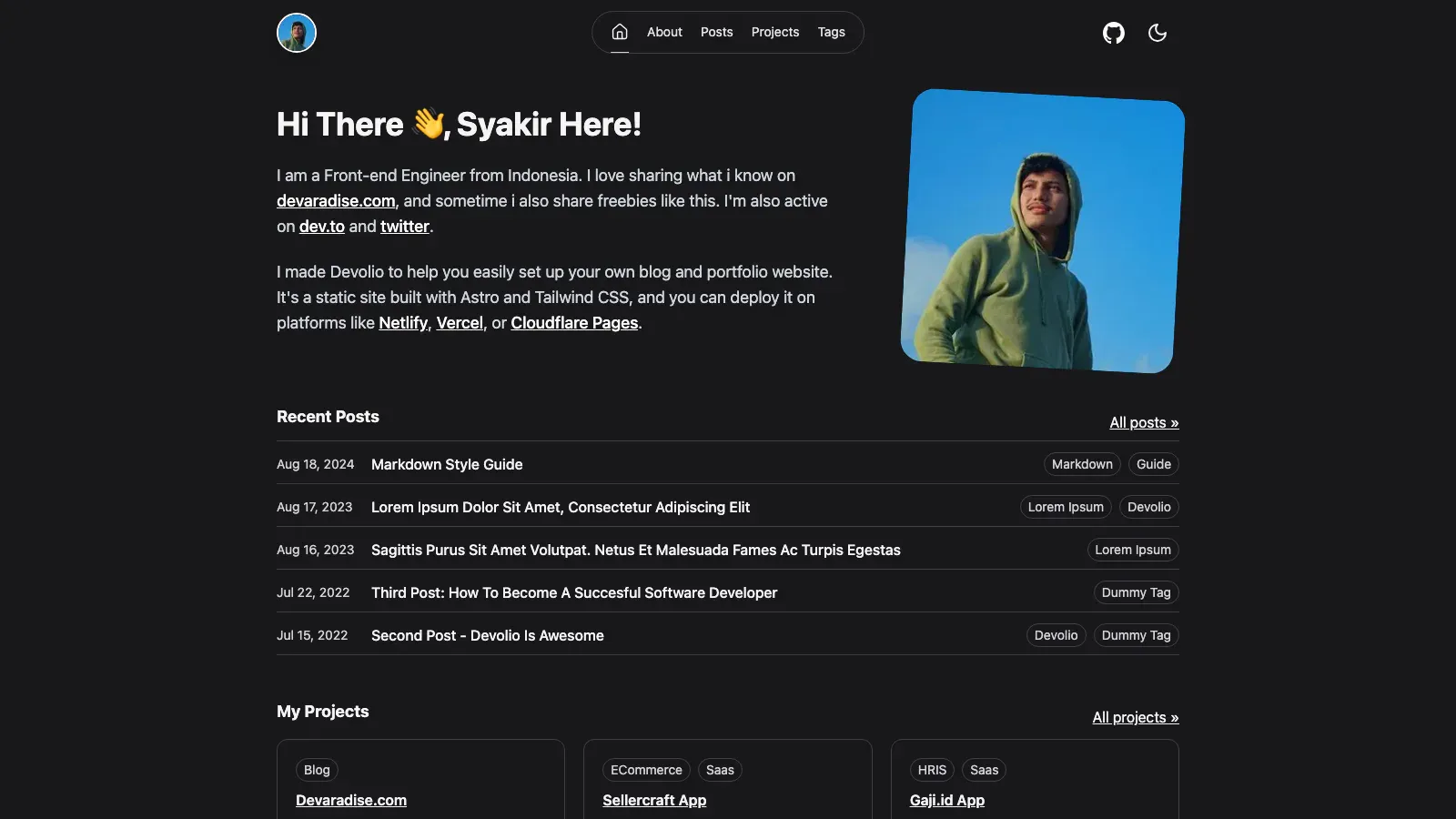This screenshot has height=819, width=1456.
Task: Follow the Cloudflare Pages link
Action: (x=574, y=323)
